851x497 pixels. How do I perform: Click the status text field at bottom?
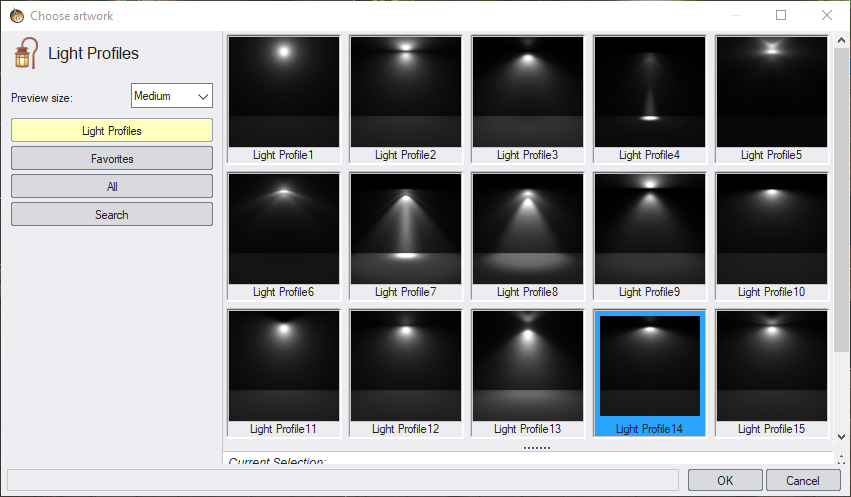(x=343, y=480)
